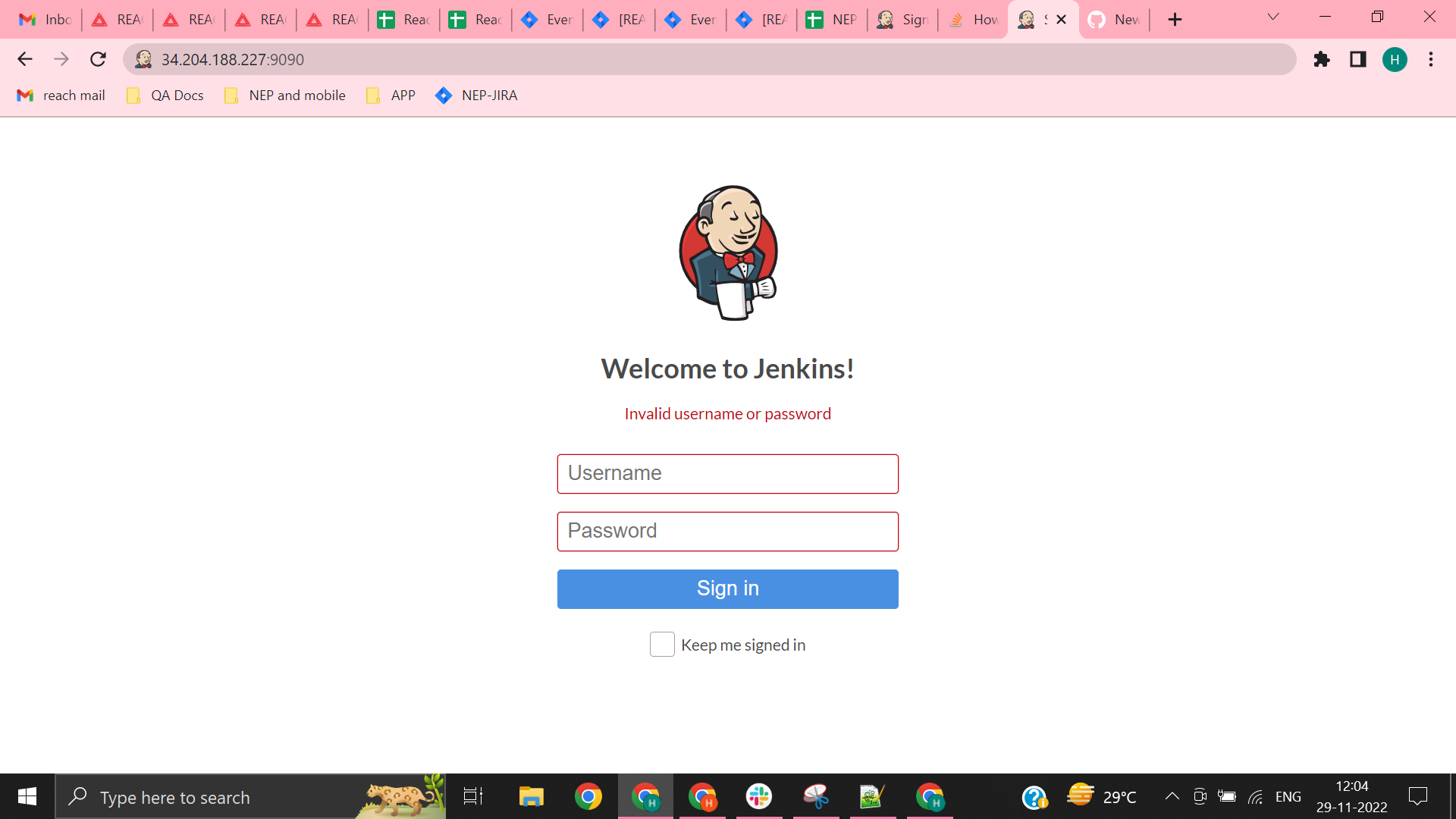The image size is (1456, 819).
Task: Reload the page with the refresh icon
Action: pos(98,59)
